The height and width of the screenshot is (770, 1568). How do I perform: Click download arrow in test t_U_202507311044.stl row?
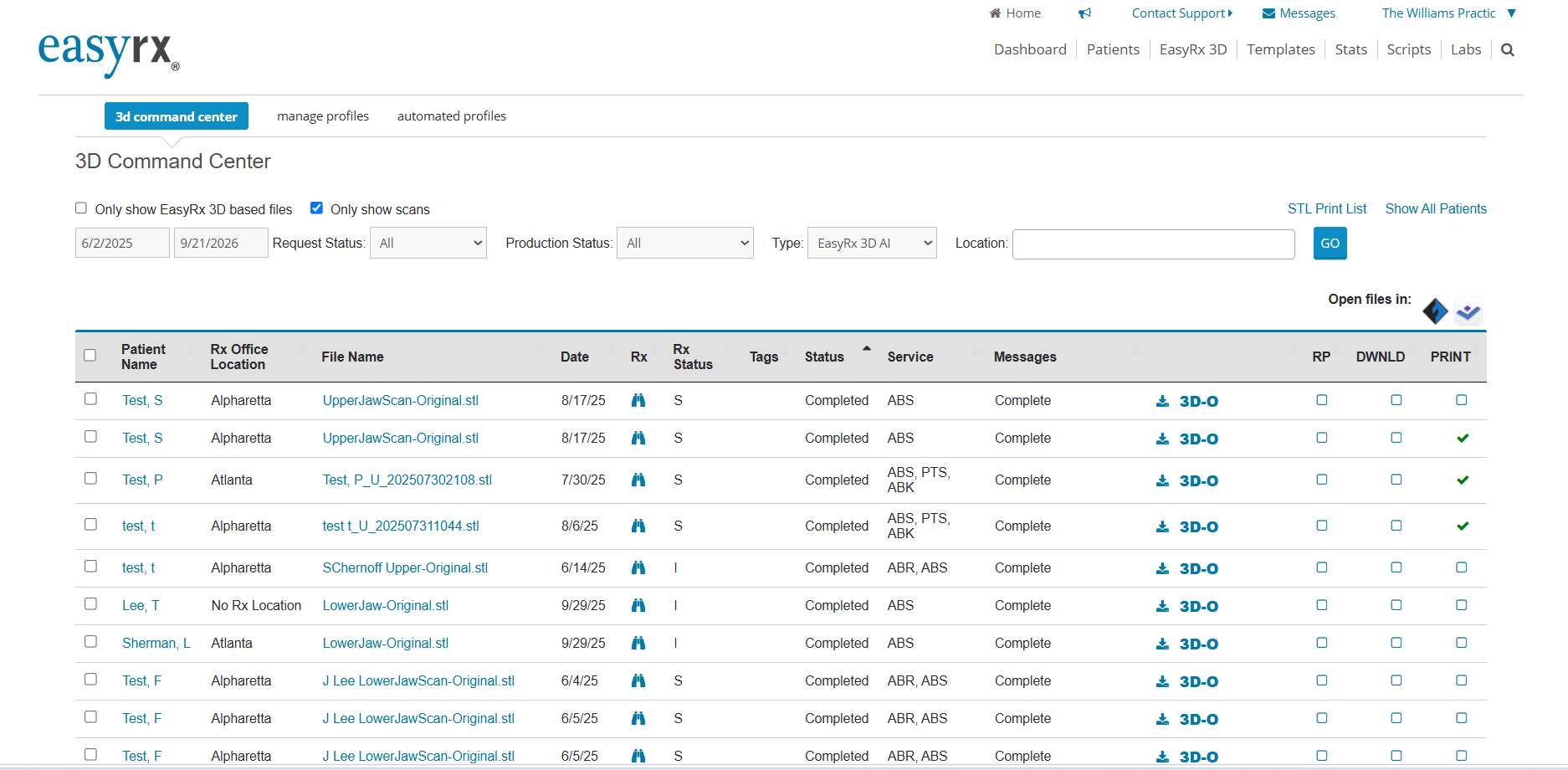[1162, 526]
